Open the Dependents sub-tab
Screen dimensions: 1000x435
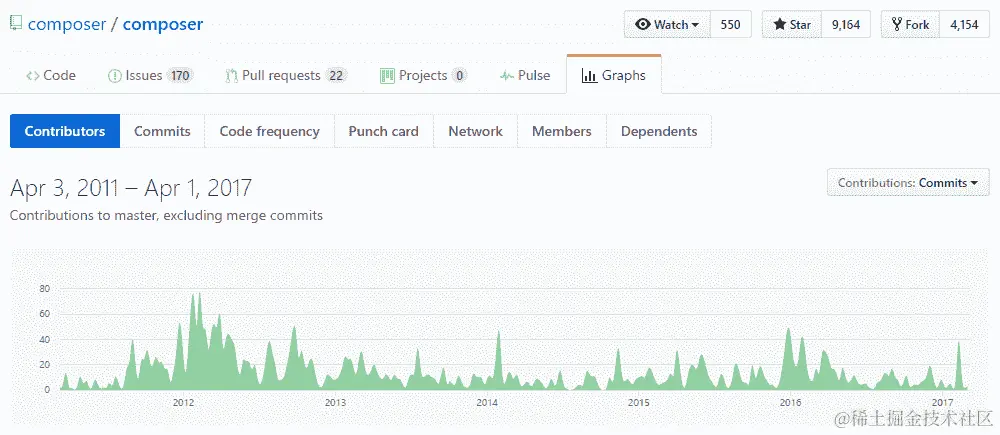click(659, 131)
